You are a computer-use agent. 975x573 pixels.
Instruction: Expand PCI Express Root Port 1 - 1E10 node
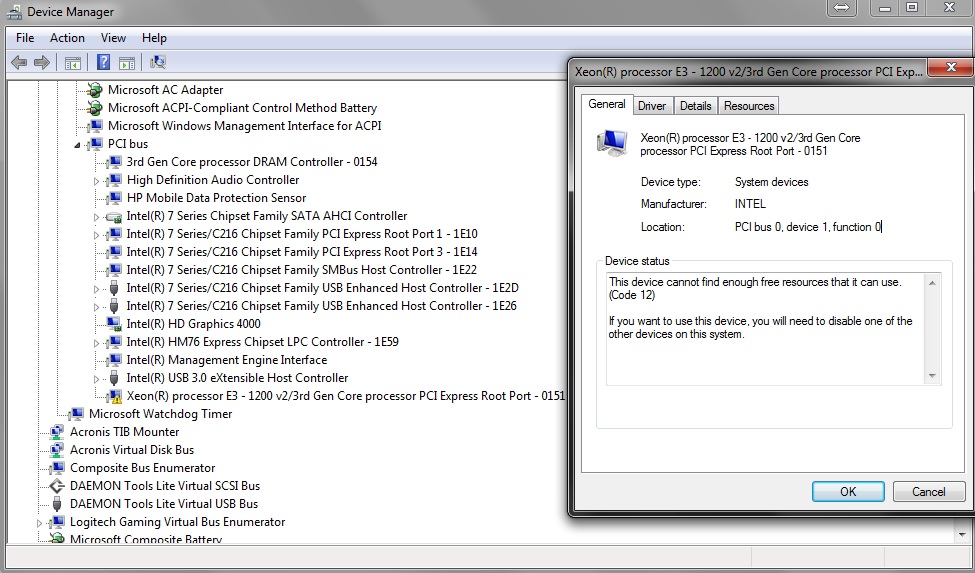pos(96,235)
